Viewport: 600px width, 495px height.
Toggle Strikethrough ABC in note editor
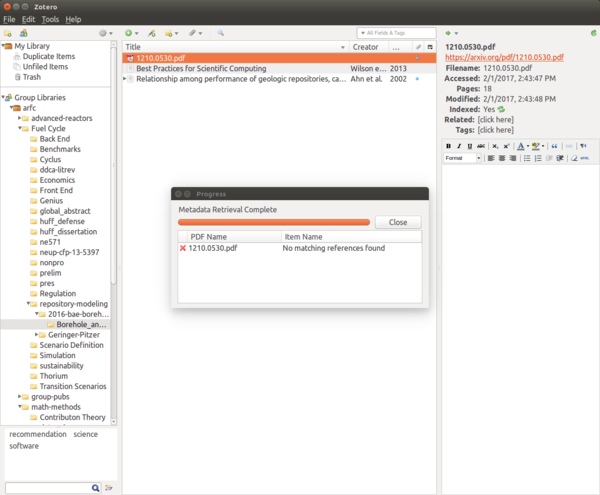click(x=481, y=146)
